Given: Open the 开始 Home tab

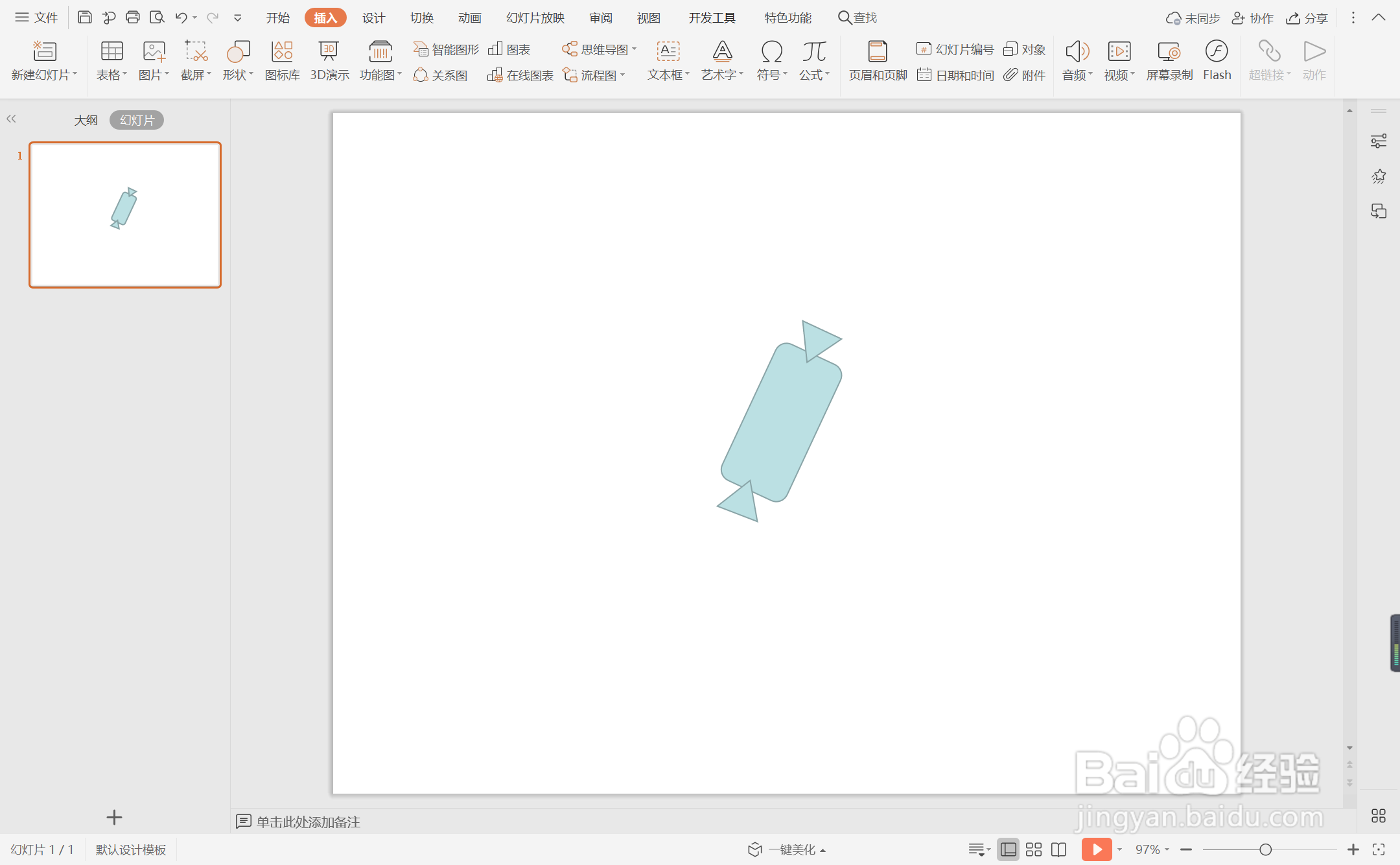Looking at the screenshot, I should [277, 18].
